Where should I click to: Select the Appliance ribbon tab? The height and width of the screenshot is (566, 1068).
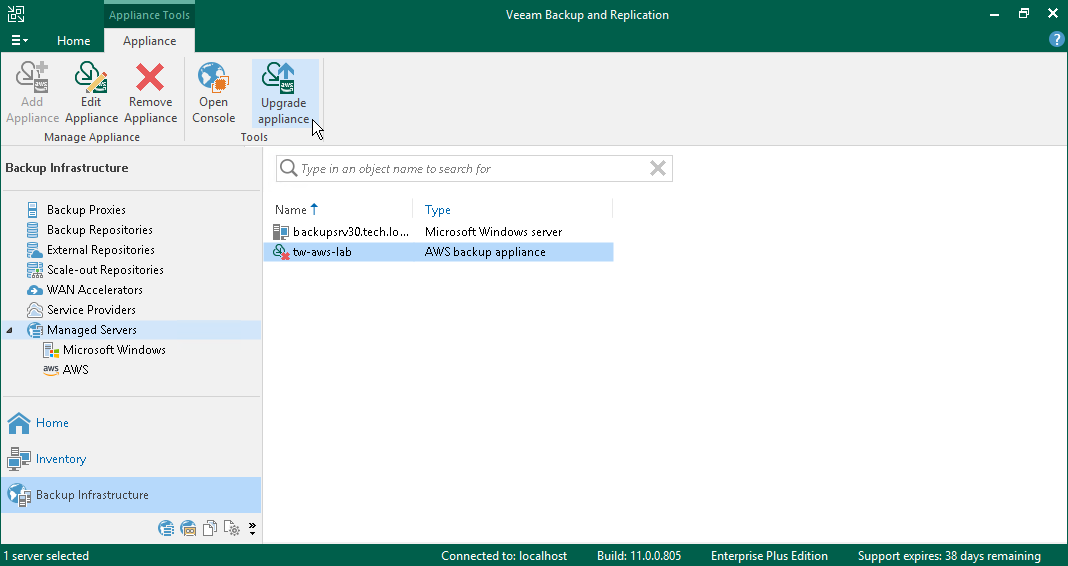(x=149, y=41)
